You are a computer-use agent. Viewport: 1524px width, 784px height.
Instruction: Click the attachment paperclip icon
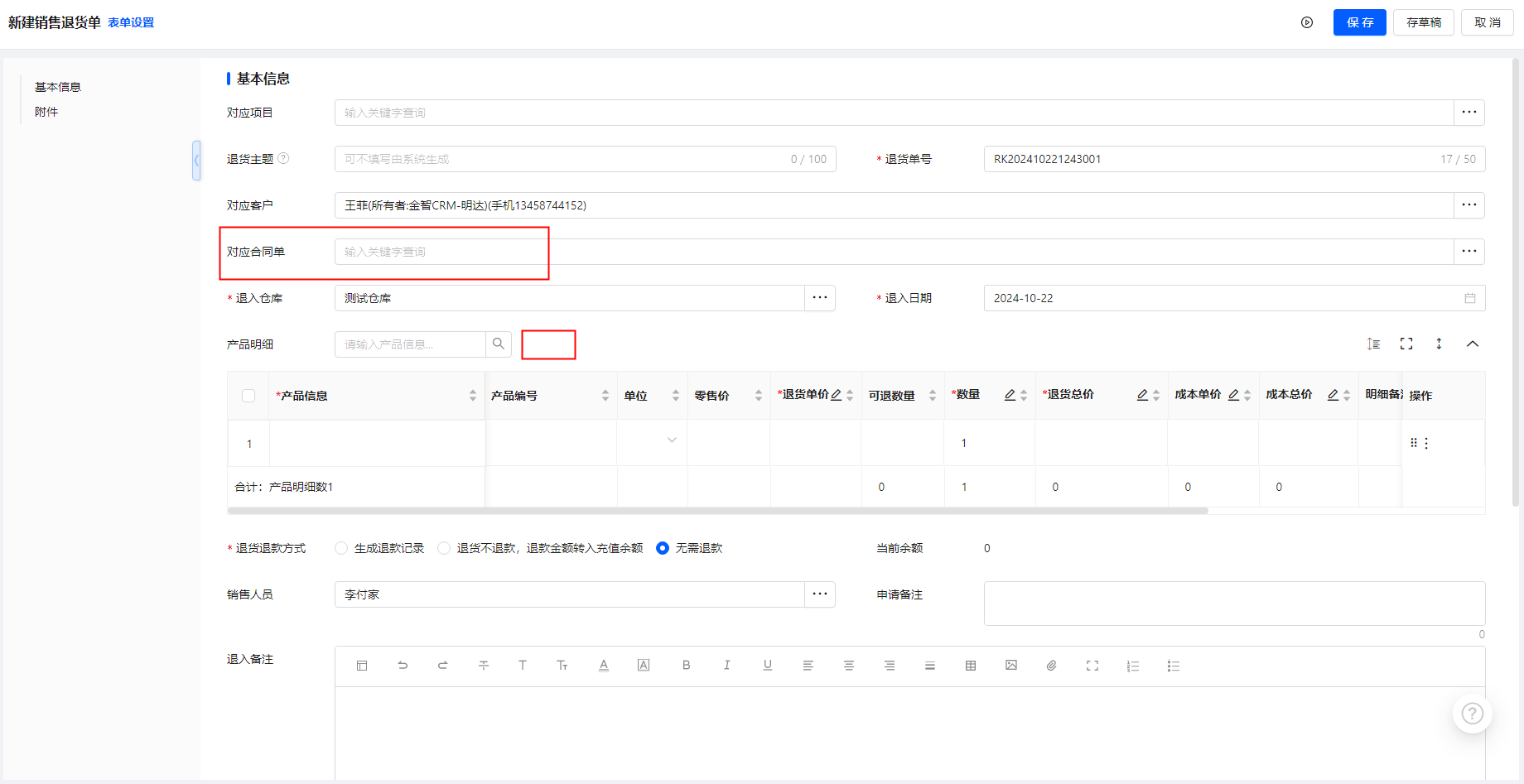pyautogui.click(x=1051, y=665)
